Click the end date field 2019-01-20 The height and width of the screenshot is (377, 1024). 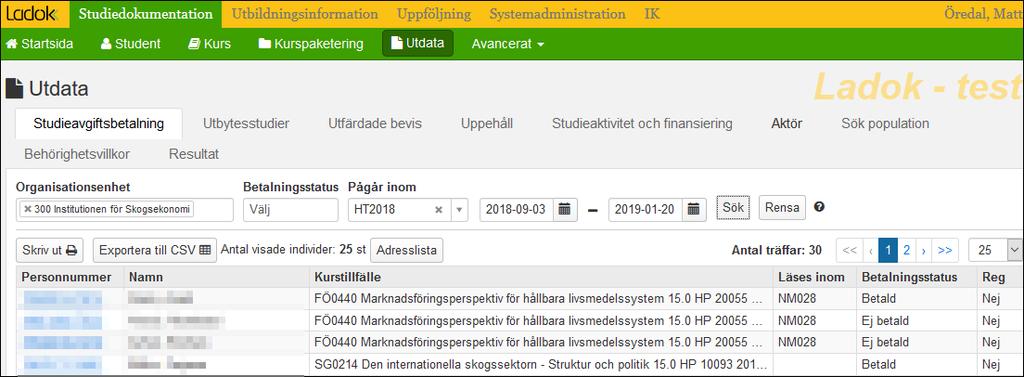(x=645, y=210)
